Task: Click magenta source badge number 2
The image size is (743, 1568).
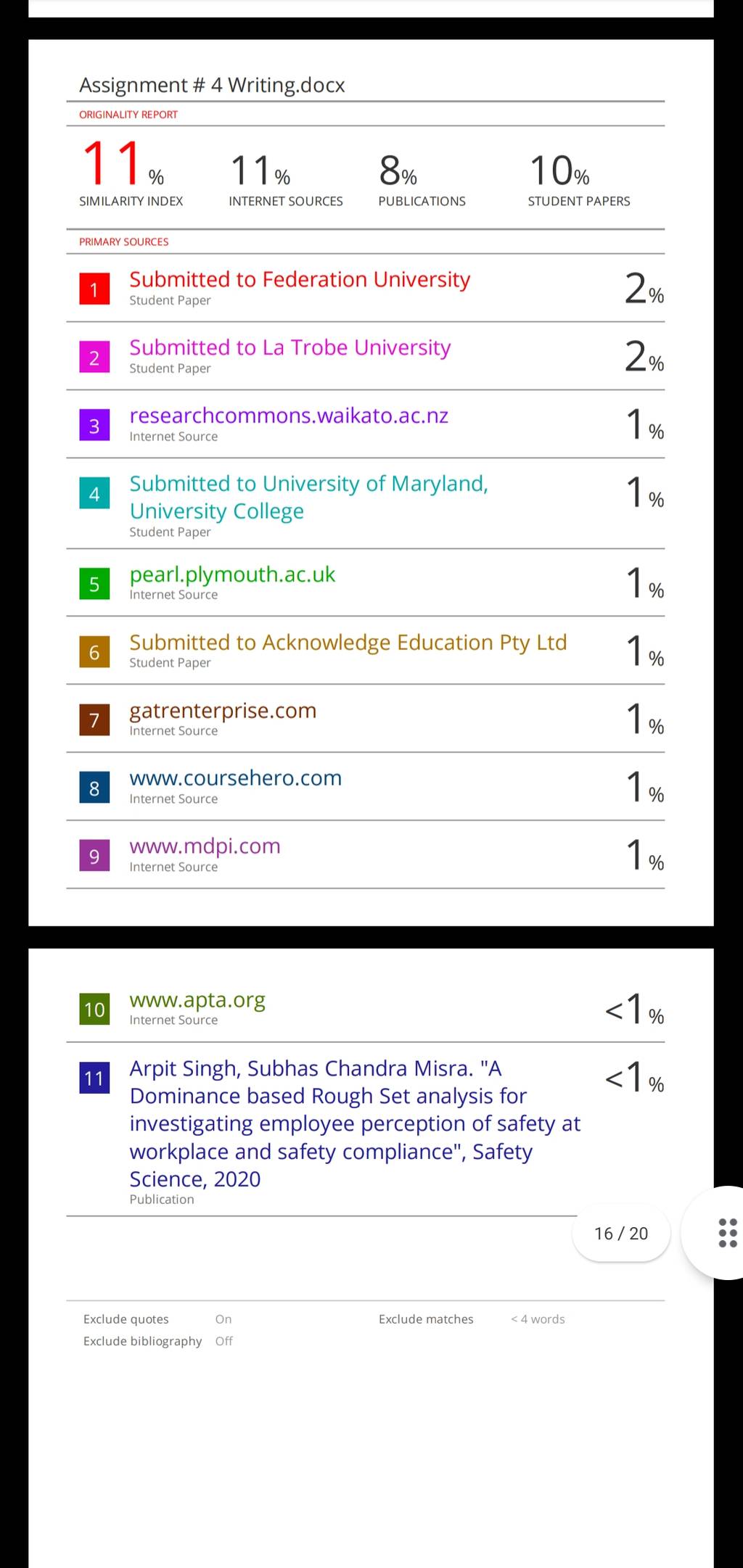Action: (x=94, y=358)
